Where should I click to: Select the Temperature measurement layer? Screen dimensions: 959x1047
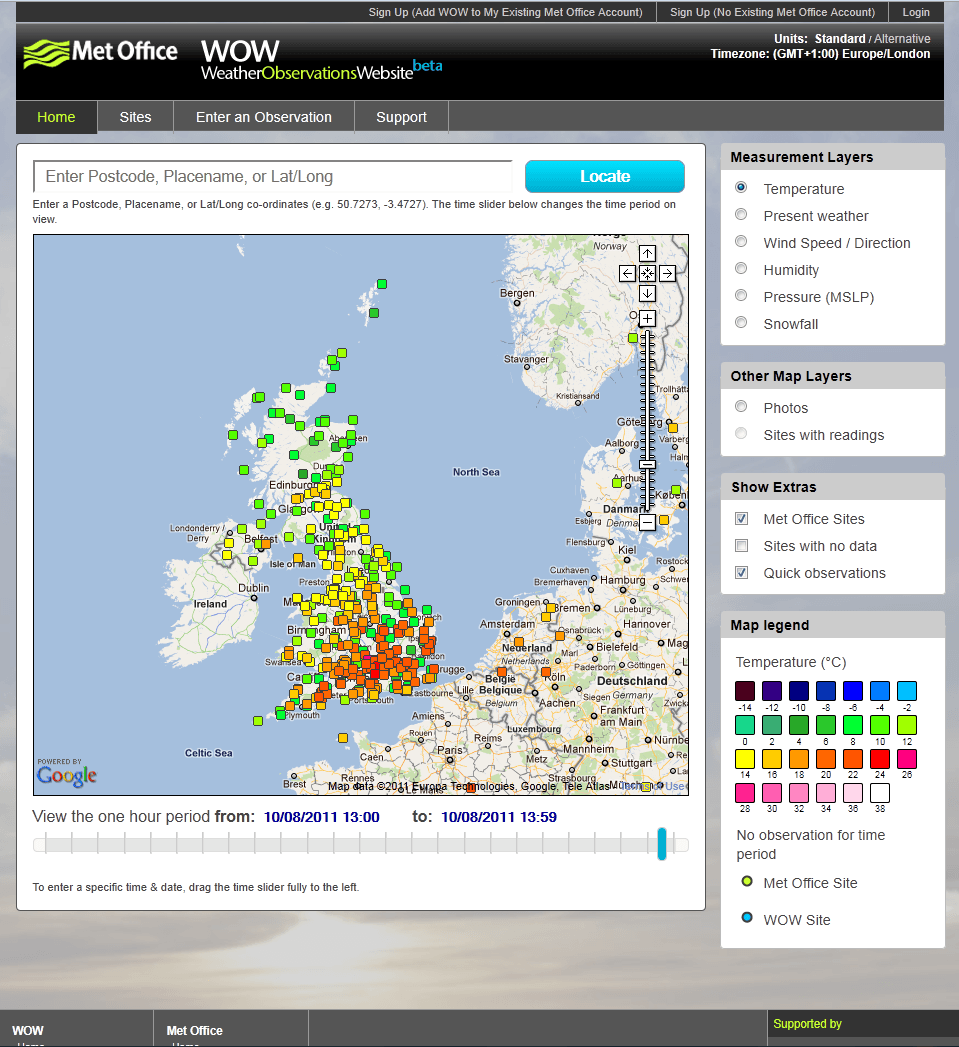point(741,187)
